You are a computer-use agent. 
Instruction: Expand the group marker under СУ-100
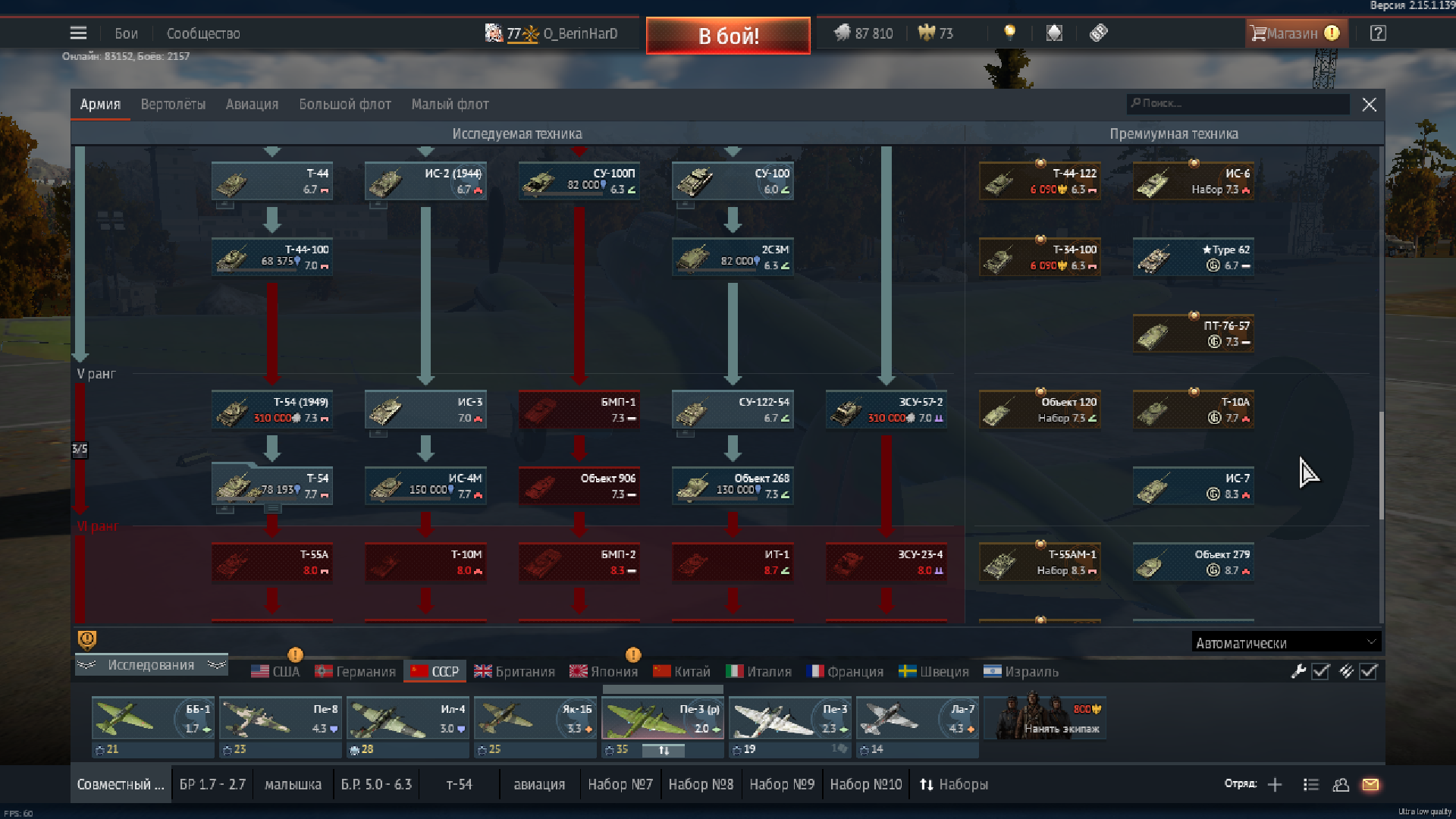pos(685,205)
